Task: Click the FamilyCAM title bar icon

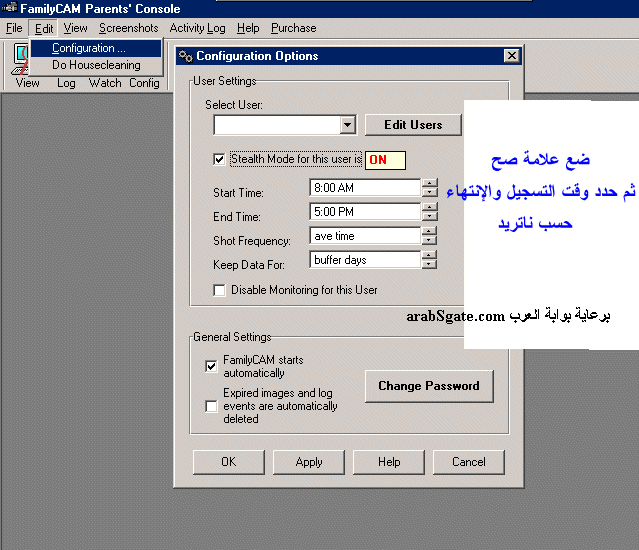Action: pyautogui.click(x=10, y=7)
